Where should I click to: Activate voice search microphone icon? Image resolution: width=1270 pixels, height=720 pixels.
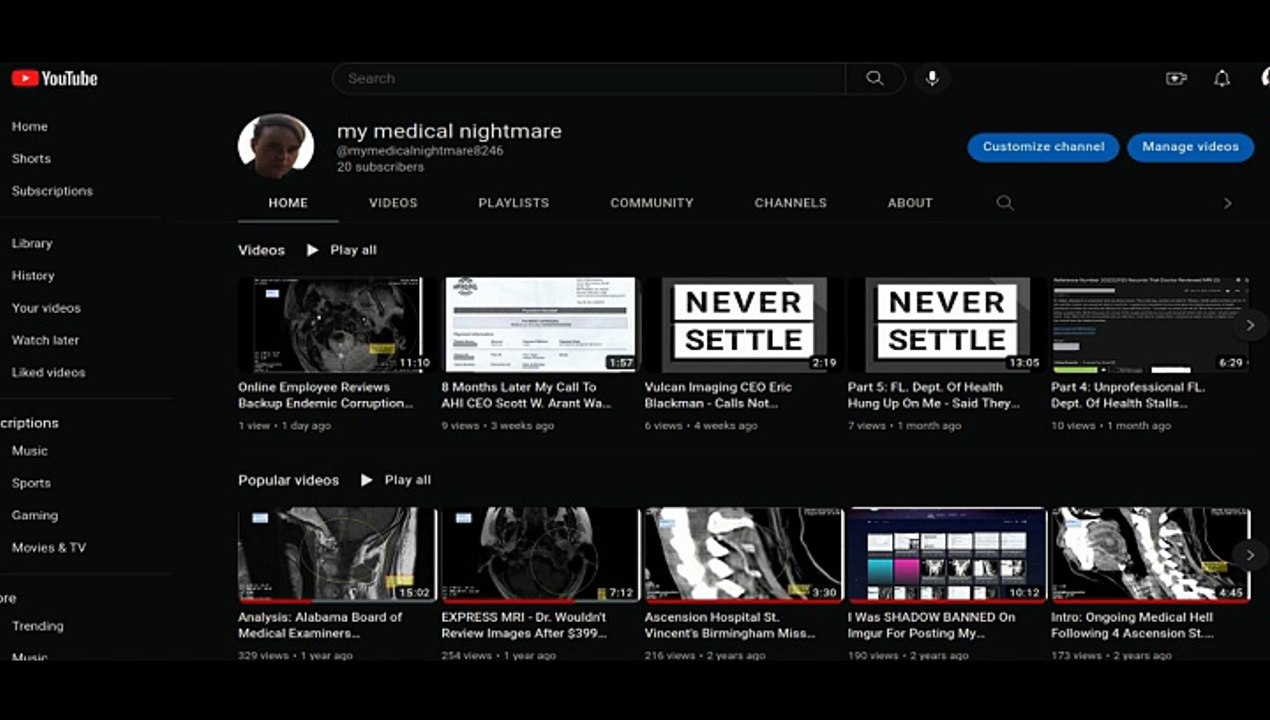pyautogui.click(x=932, y=78)
